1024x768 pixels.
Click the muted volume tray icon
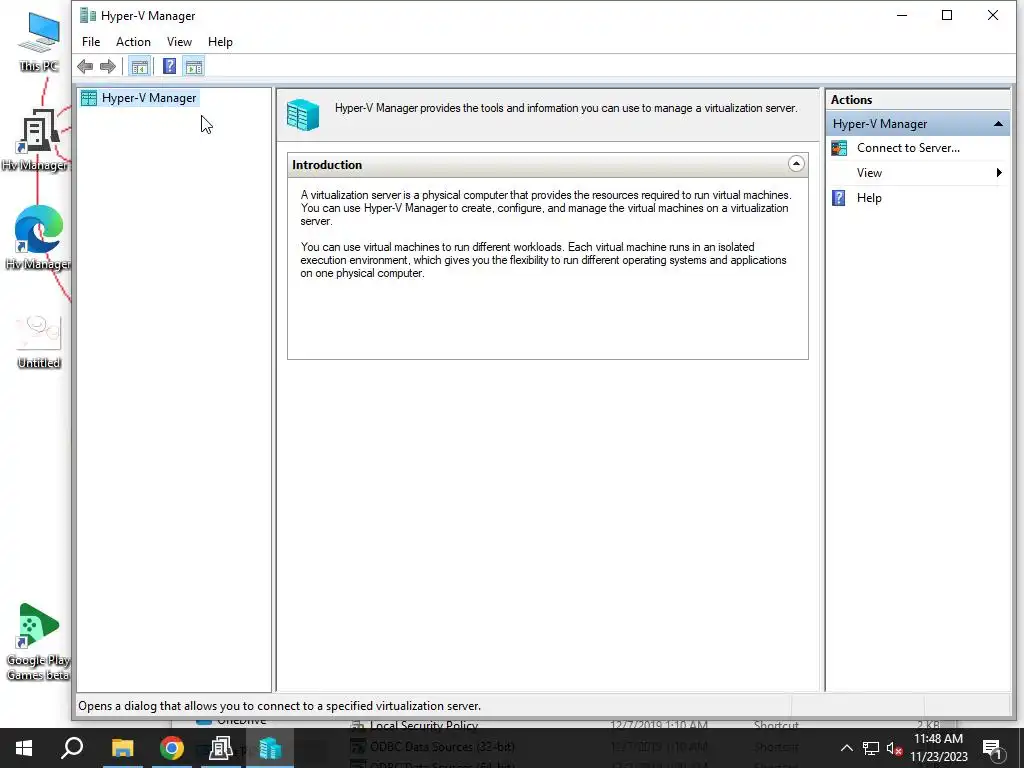point(894,748)
